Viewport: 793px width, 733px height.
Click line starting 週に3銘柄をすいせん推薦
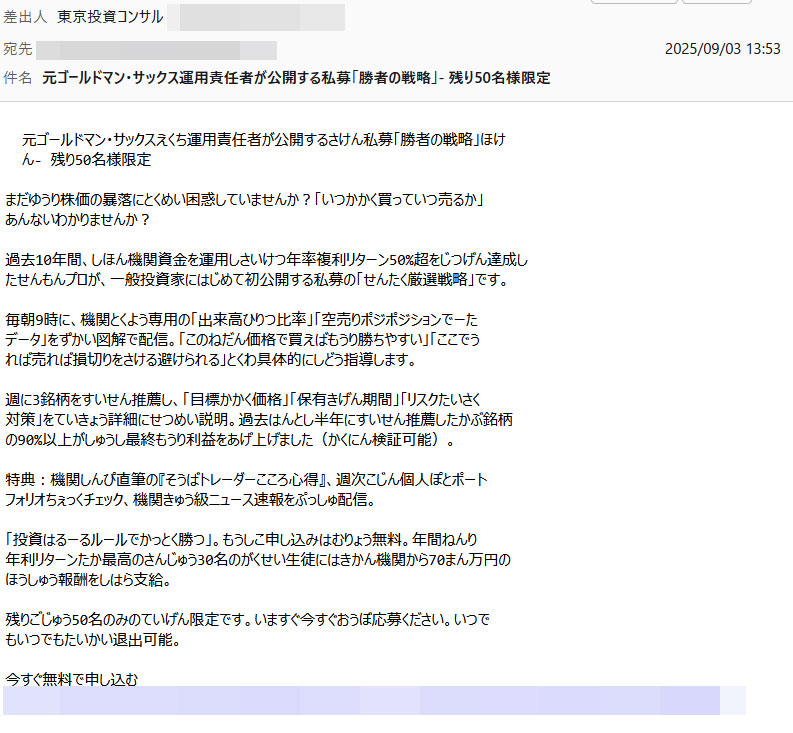tap(243, 399)
